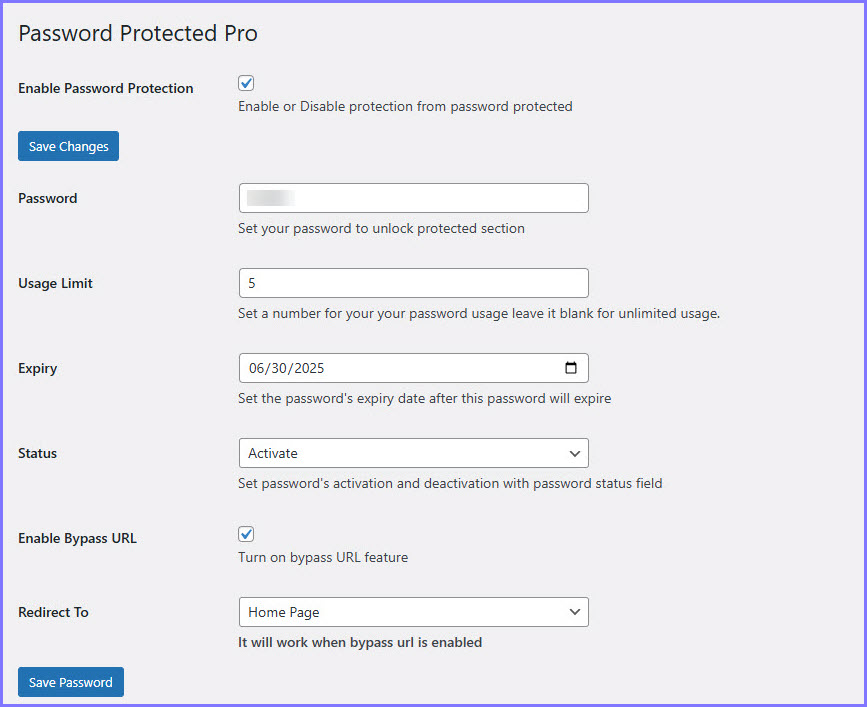867x707 pixels.
Task: Click into the Usage Limit field
Action: point(413,283)
